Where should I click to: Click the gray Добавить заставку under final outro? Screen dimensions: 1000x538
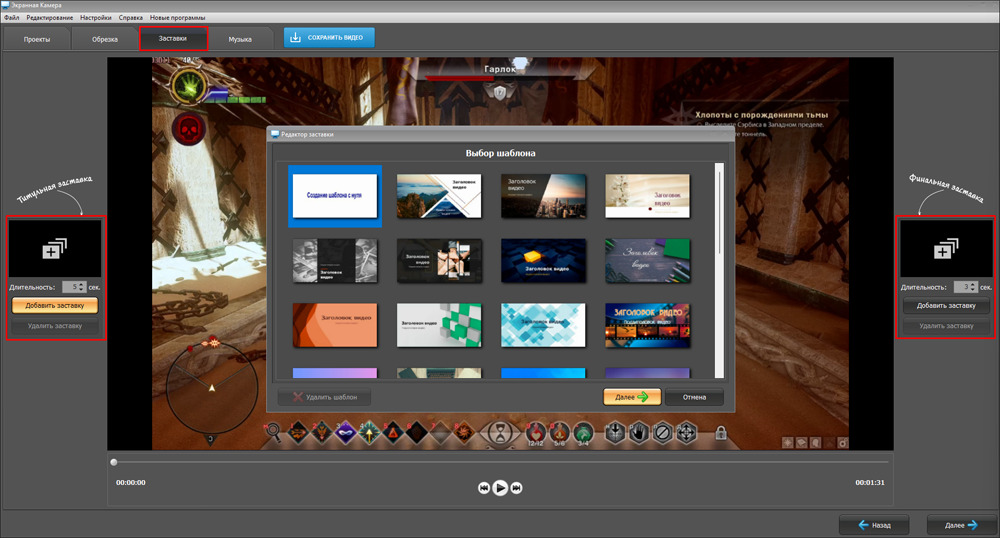coord(946,305)
